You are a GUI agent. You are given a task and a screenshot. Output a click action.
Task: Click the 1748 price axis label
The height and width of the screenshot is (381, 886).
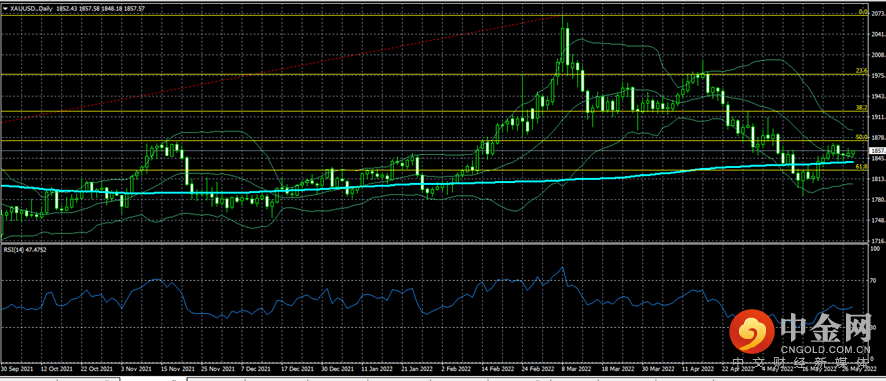879,220
